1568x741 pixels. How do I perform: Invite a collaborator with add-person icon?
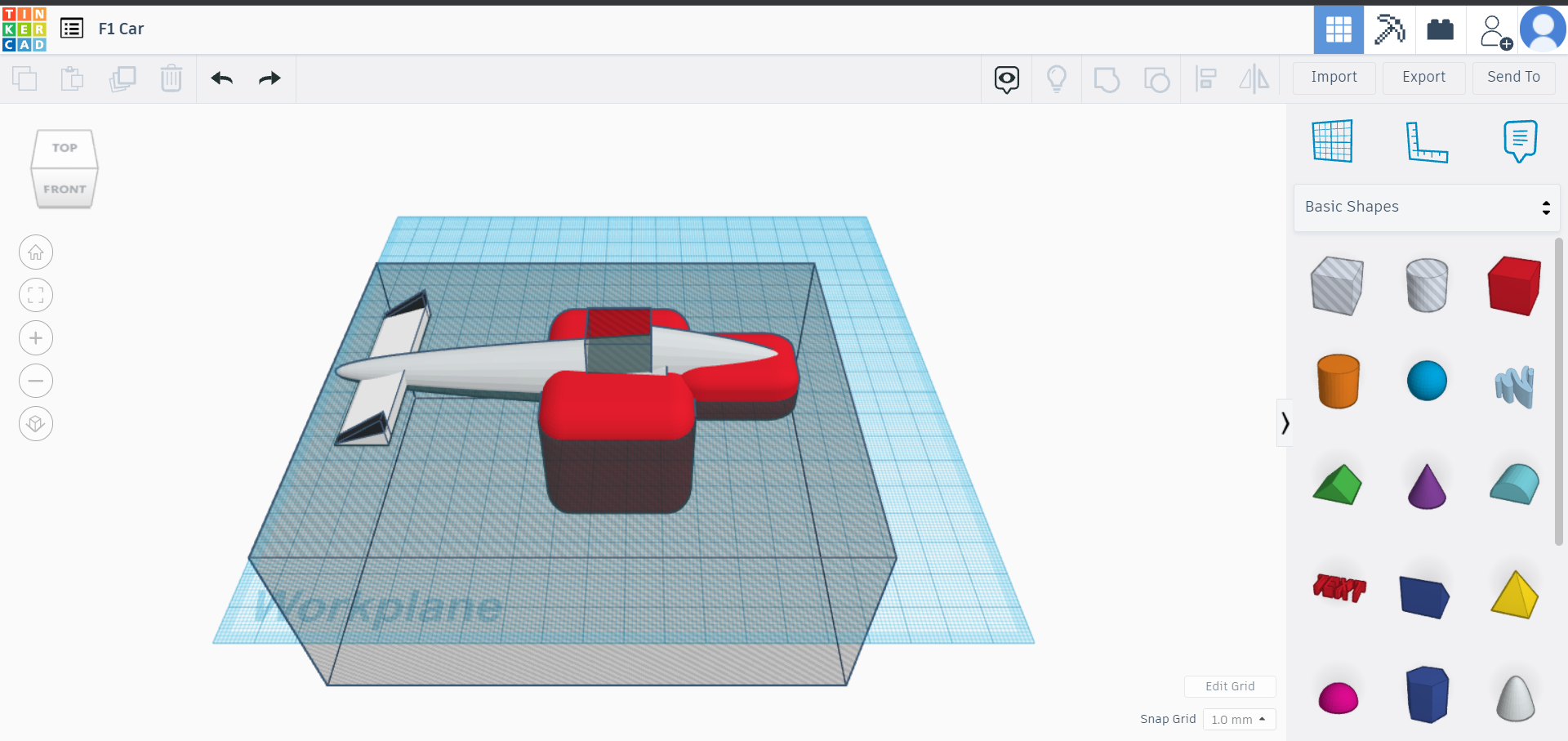1494,31
